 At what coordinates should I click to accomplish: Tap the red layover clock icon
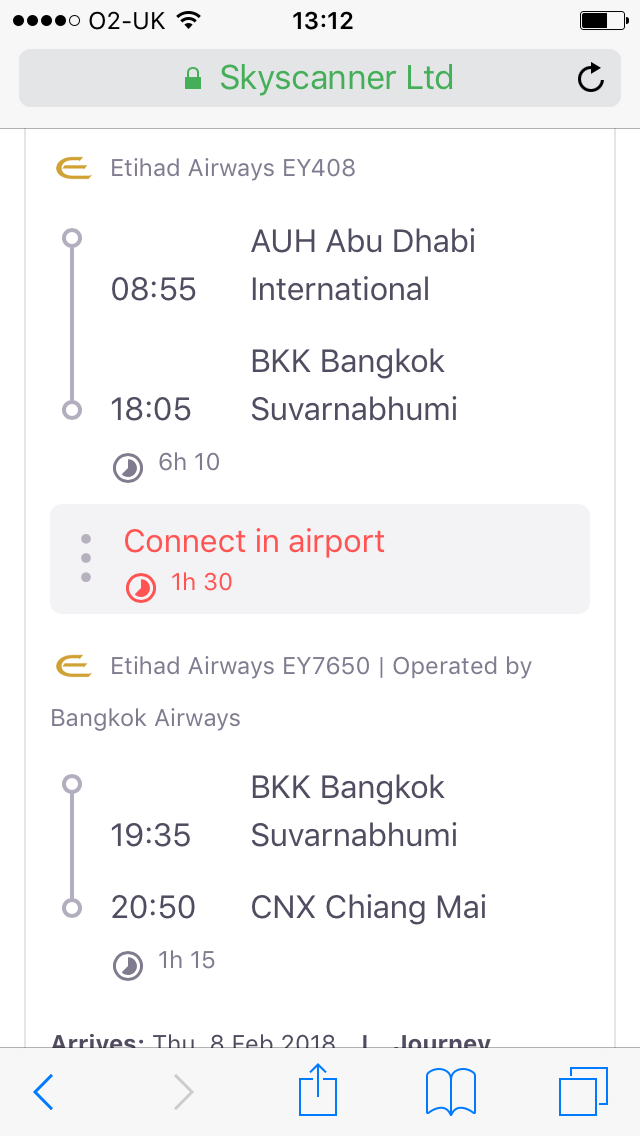click(141, 588)
